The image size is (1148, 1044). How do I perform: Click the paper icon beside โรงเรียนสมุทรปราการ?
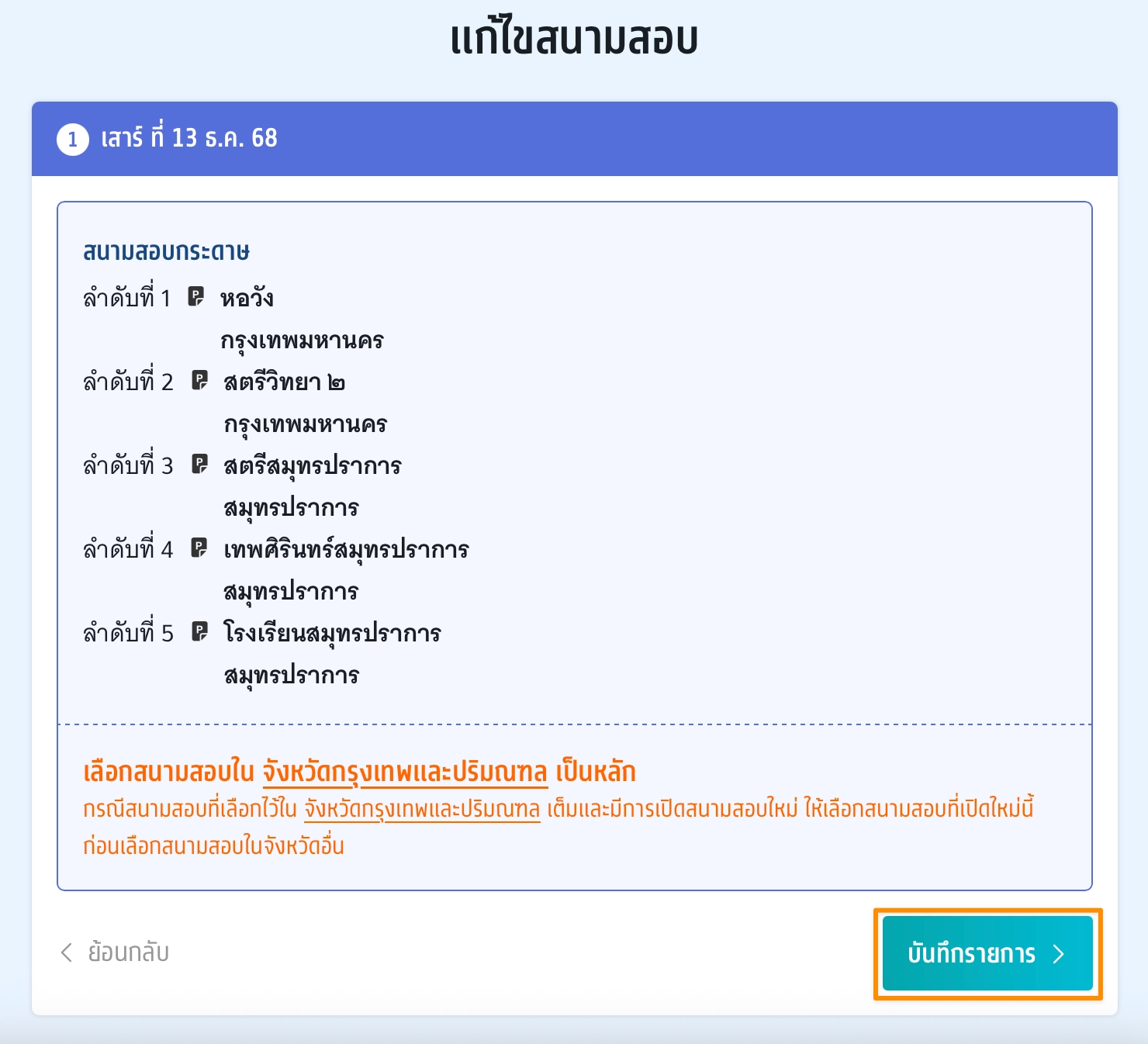click(199, 631)
